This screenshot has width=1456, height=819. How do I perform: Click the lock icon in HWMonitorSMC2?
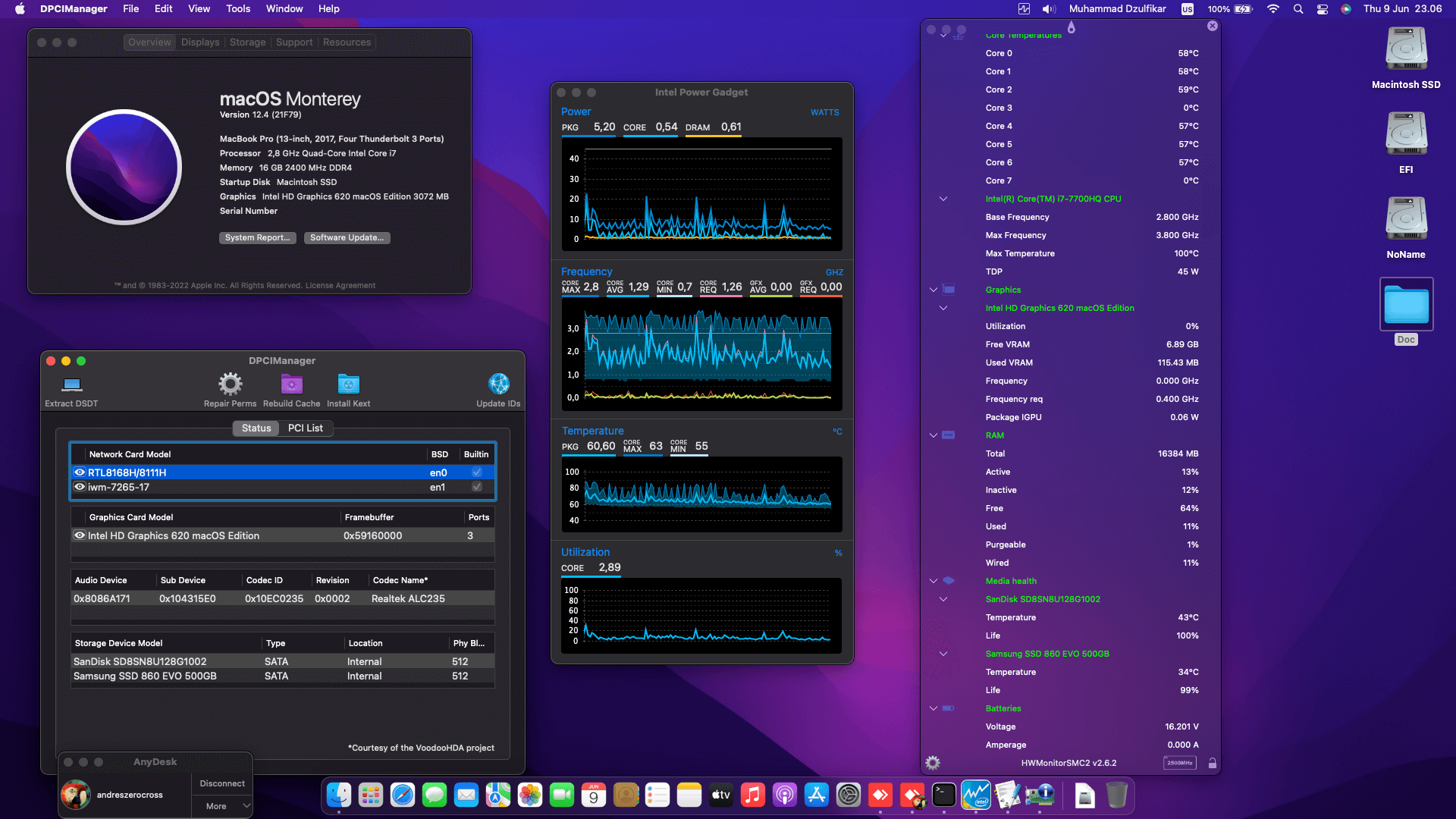[x=1211, y=763]
